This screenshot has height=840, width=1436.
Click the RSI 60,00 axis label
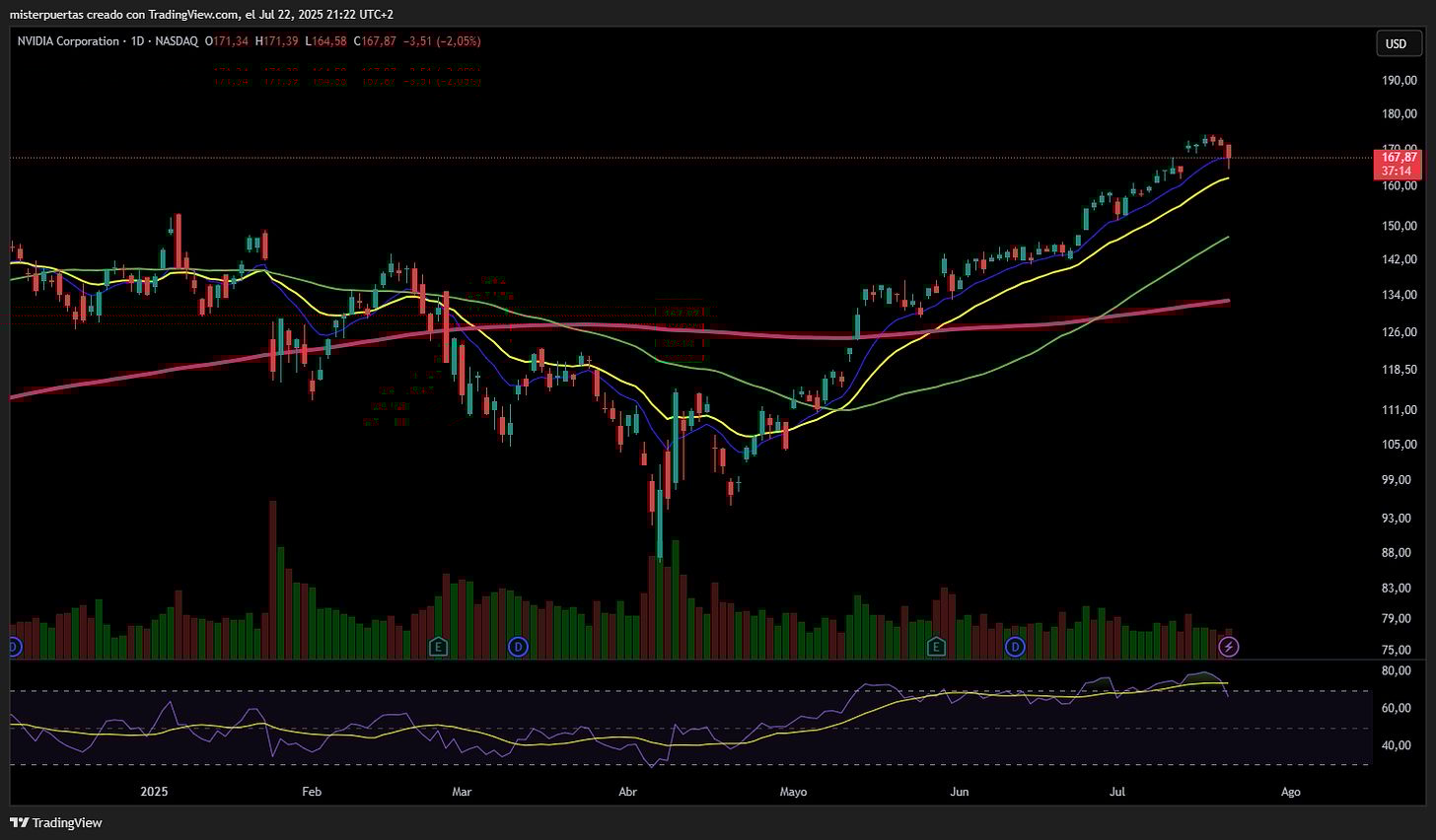[x=1396, y=708]
